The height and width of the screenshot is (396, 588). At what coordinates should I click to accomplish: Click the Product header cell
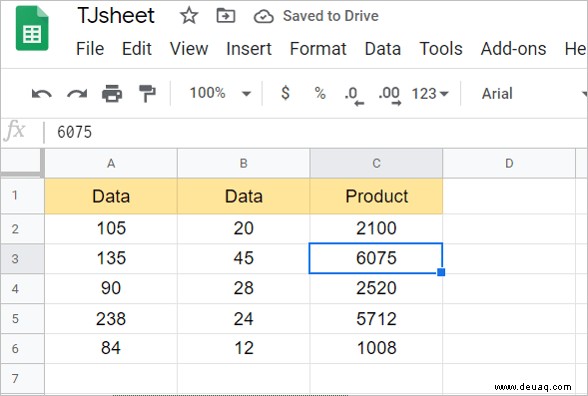376,196
